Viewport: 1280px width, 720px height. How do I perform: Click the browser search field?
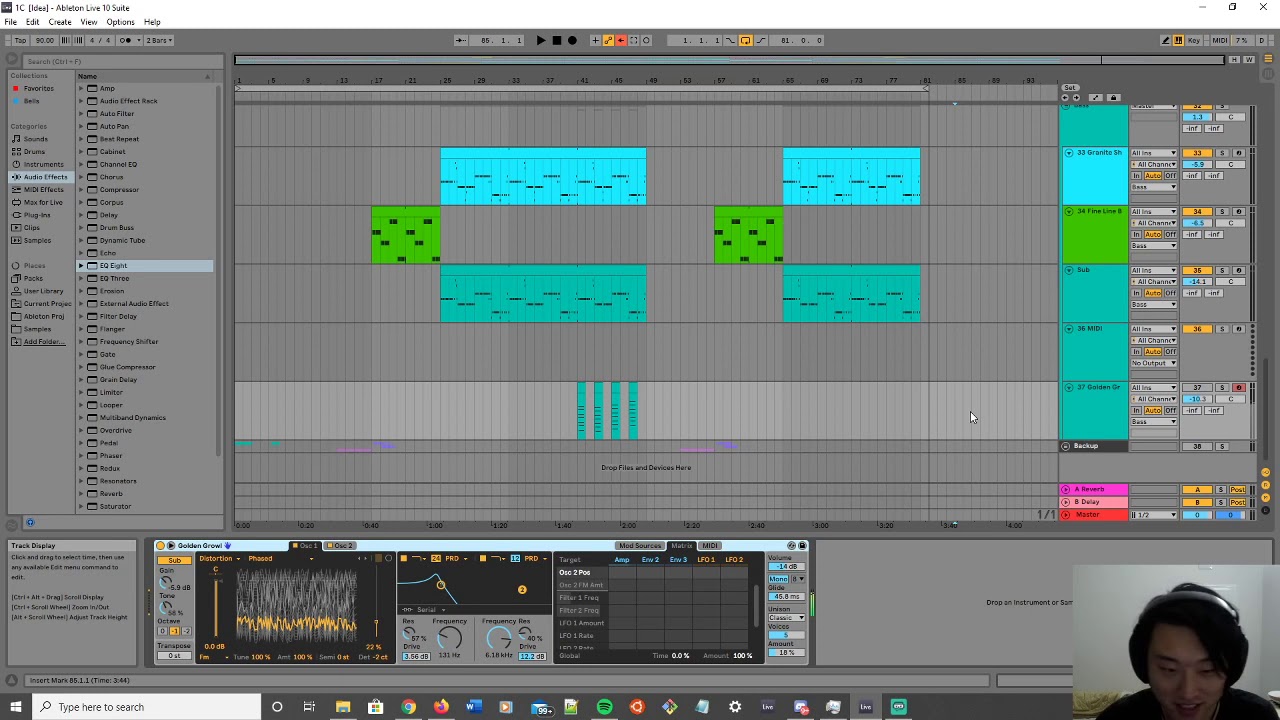[x=115, y=61]
